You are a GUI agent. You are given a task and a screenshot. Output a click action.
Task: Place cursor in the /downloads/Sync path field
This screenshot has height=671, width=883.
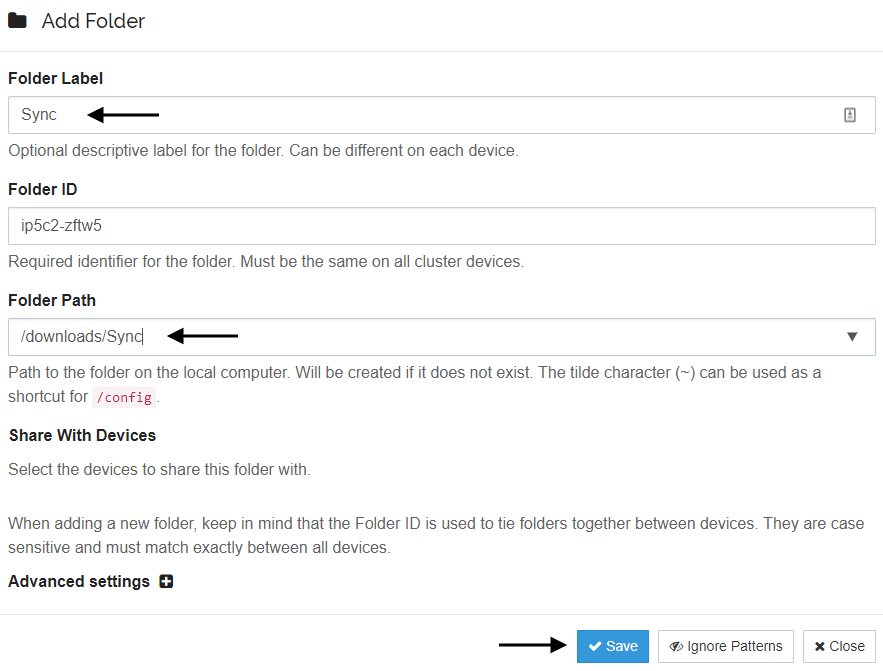pos(442,337)
